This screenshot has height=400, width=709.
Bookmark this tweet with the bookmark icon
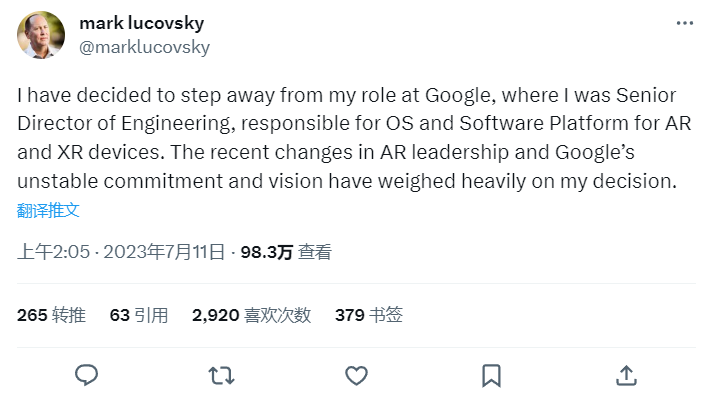coord(491,375)
